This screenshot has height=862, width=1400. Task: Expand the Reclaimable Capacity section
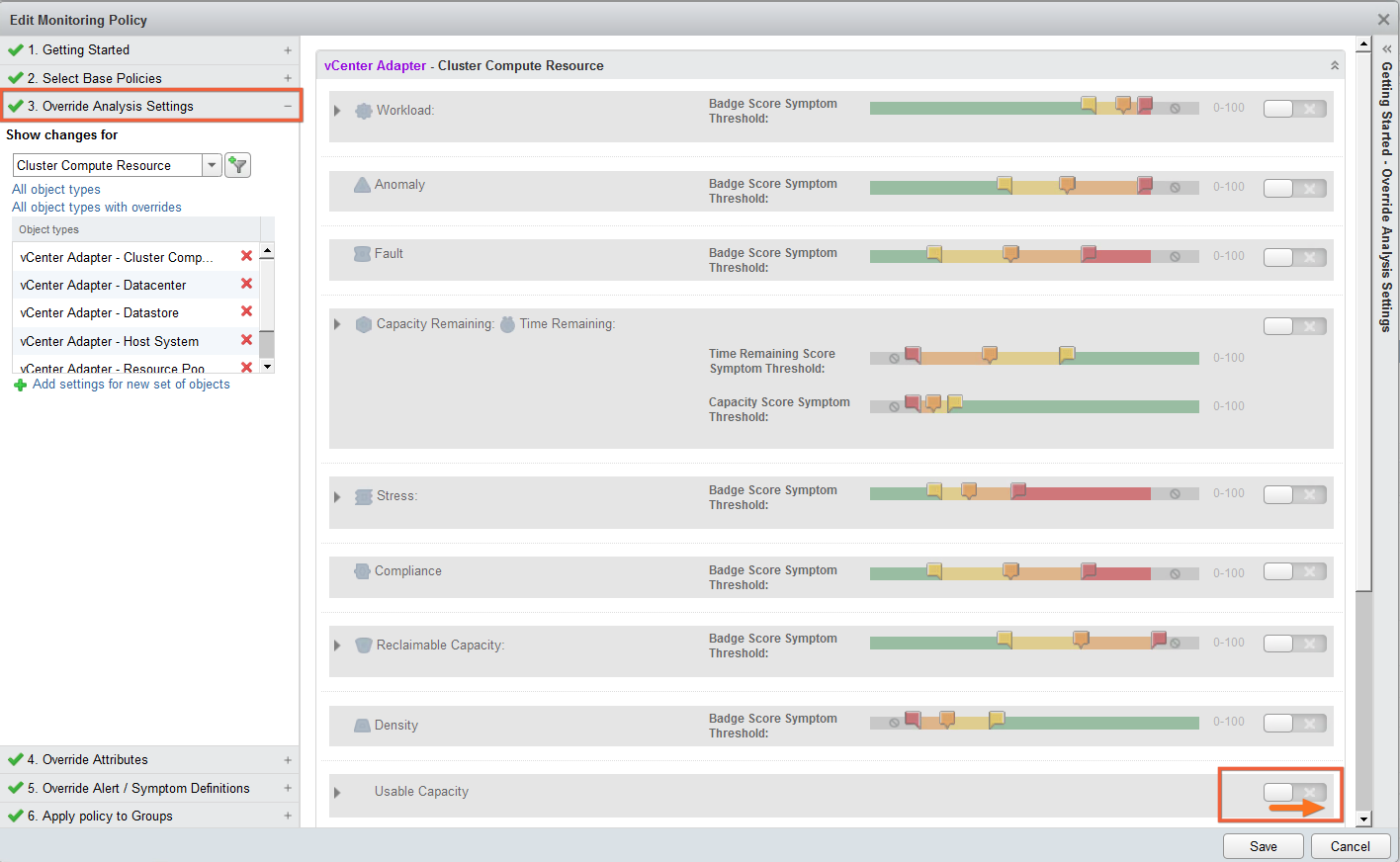[337, 646]
